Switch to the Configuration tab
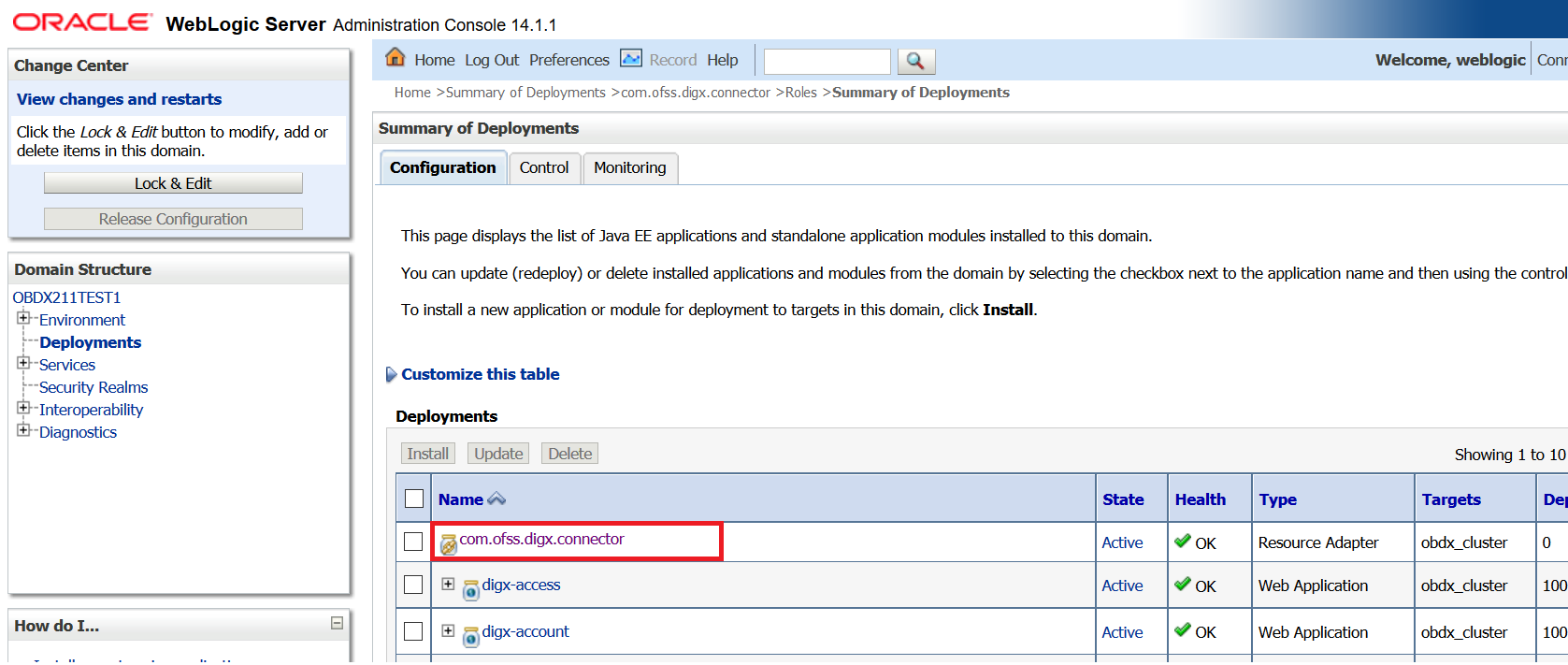1568x665 pixels. (x=443, y=167)
